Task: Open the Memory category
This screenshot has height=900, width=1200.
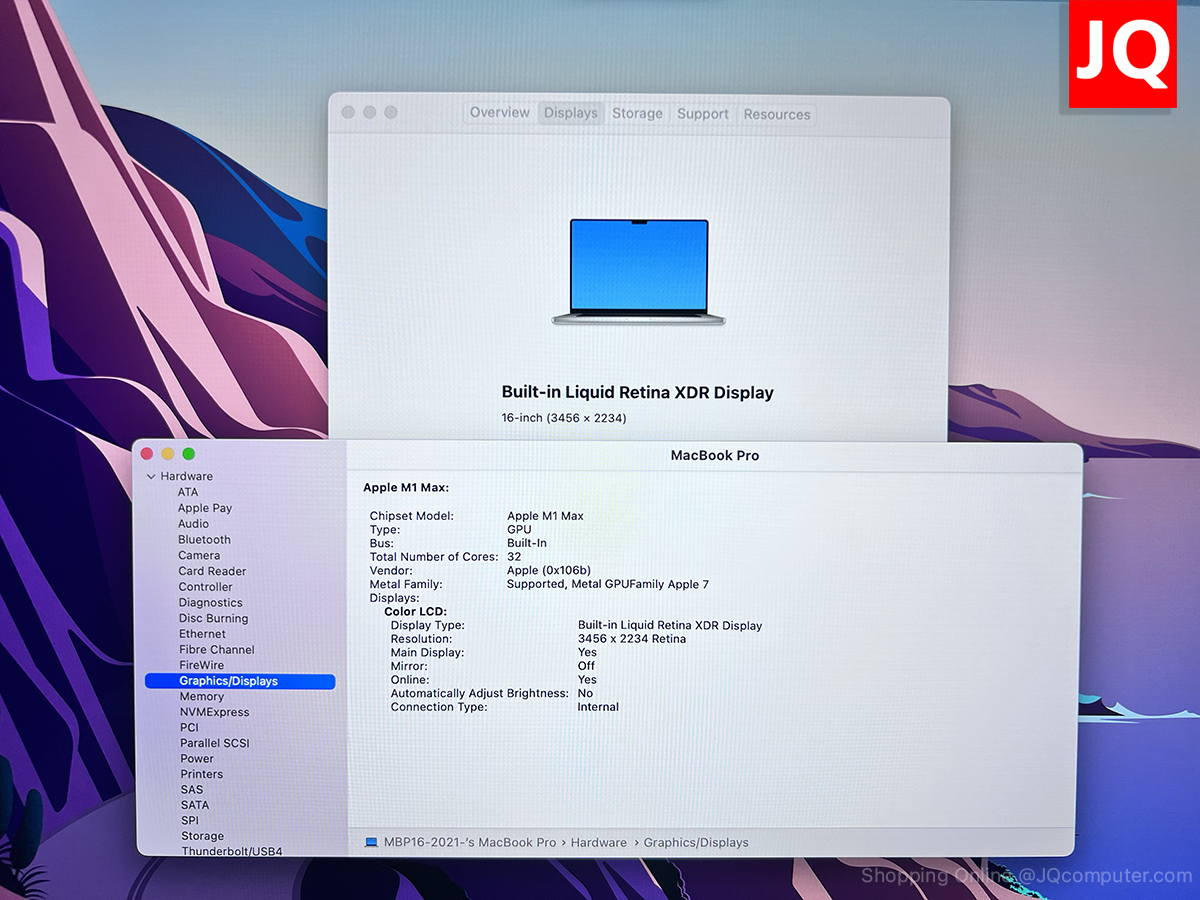Action: [x=202, y=697]
